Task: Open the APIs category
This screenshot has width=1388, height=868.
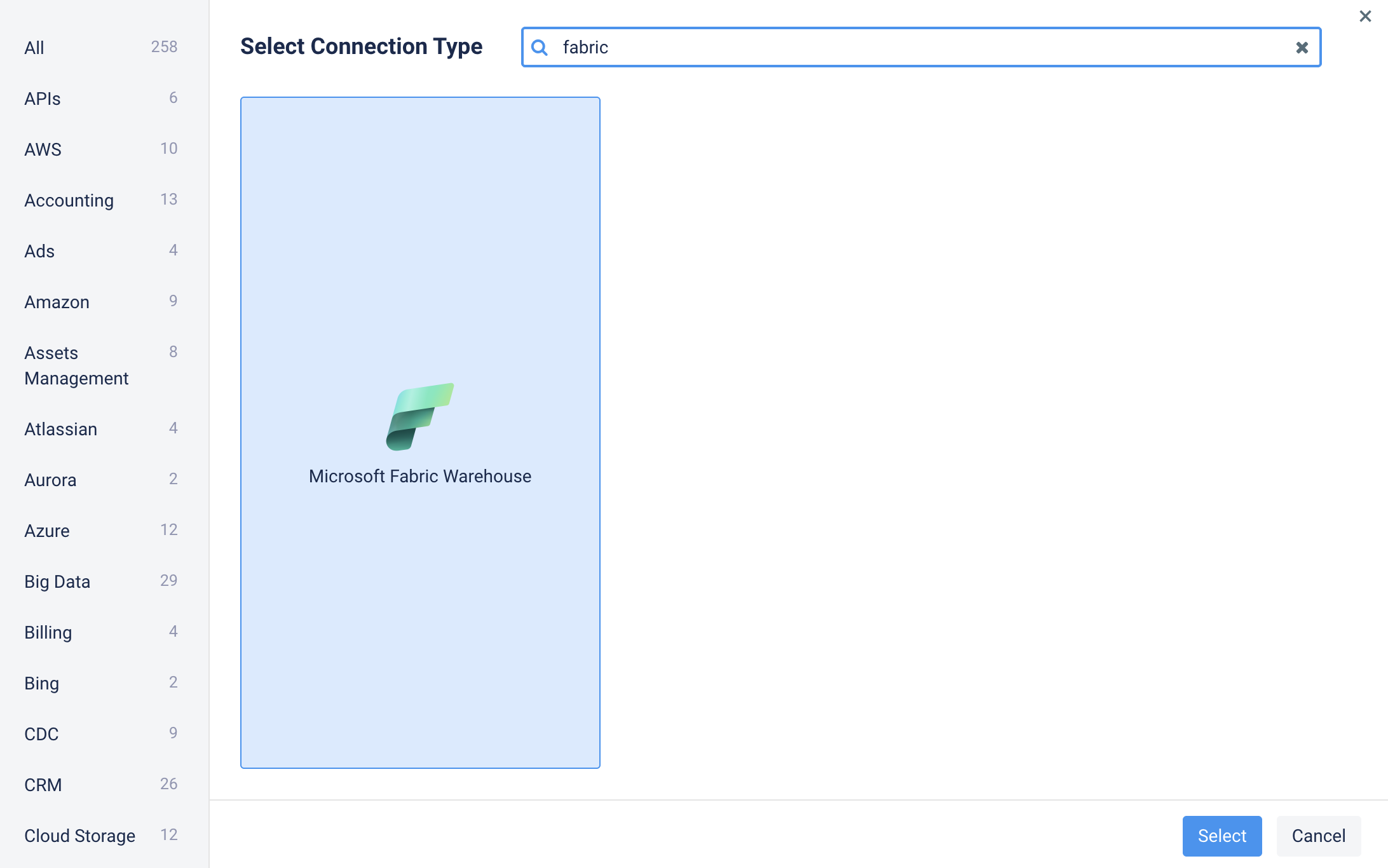Action: tap(101, 98)
